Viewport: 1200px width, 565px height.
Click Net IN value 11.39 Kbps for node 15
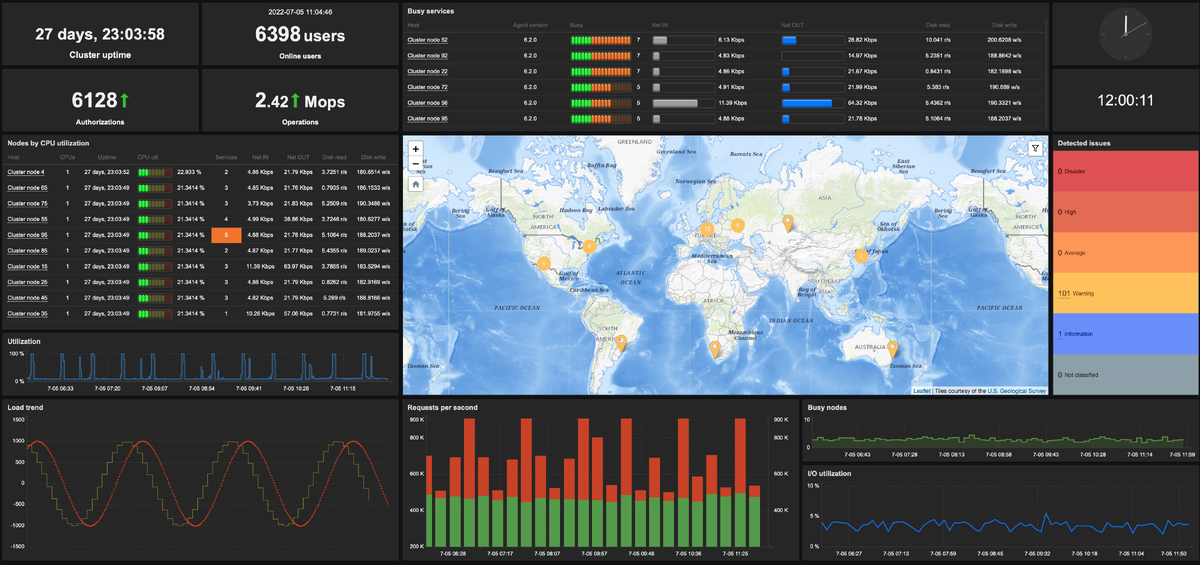[260, 266]
